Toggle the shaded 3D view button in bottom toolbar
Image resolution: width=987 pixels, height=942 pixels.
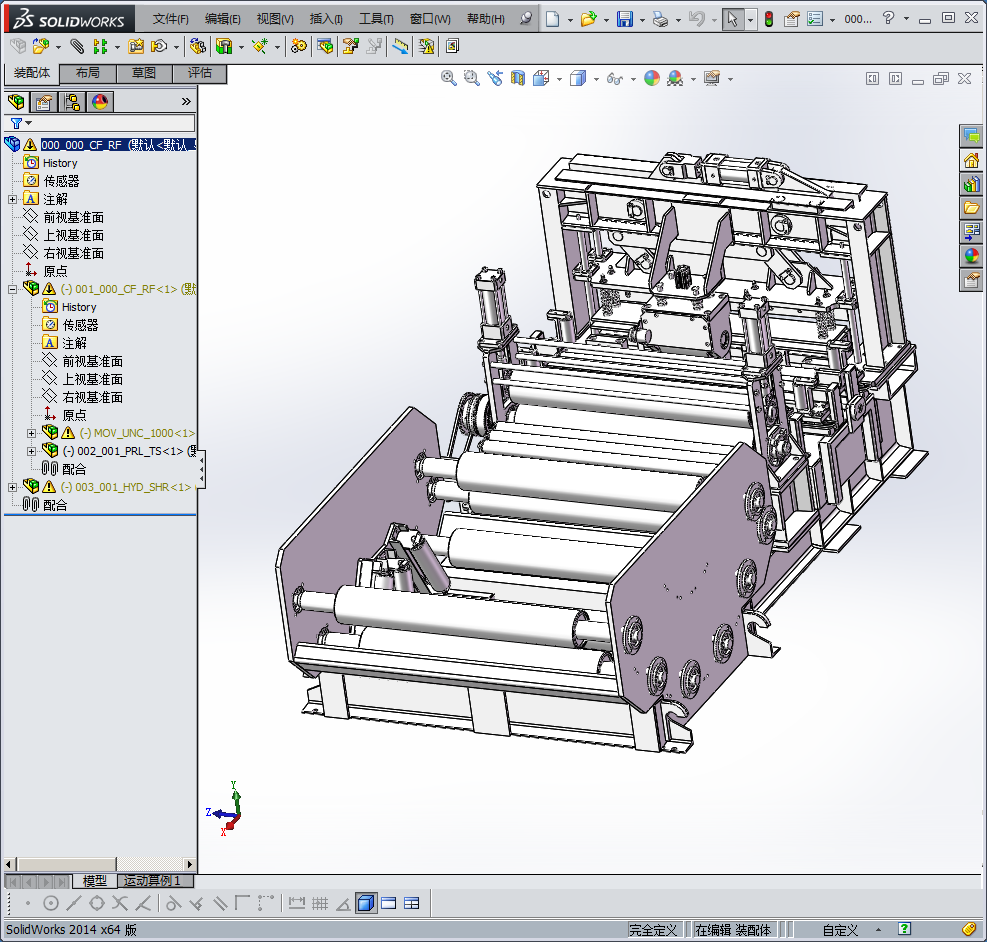366,903
